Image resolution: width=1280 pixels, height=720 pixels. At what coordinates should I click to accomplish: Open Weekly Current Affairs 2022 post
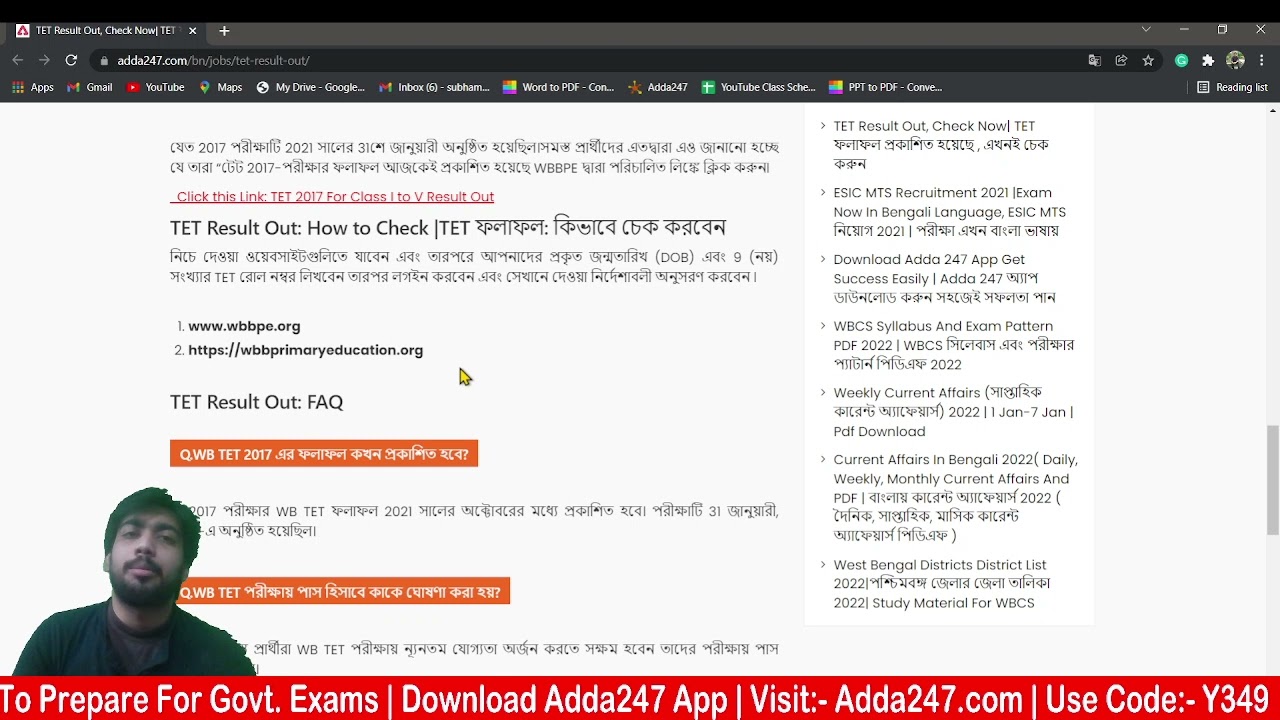(953, 412)
